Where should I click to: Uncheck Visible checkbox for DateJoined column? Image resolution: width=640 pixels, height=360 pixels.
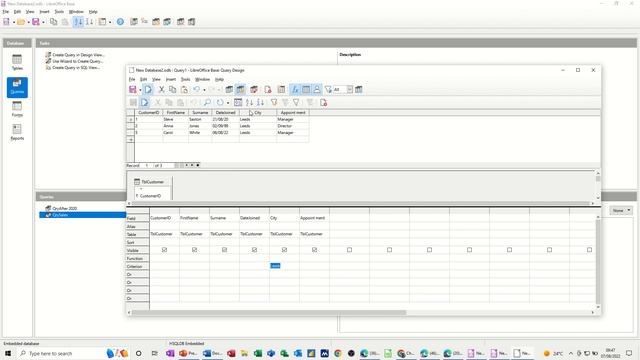(254, 249)
